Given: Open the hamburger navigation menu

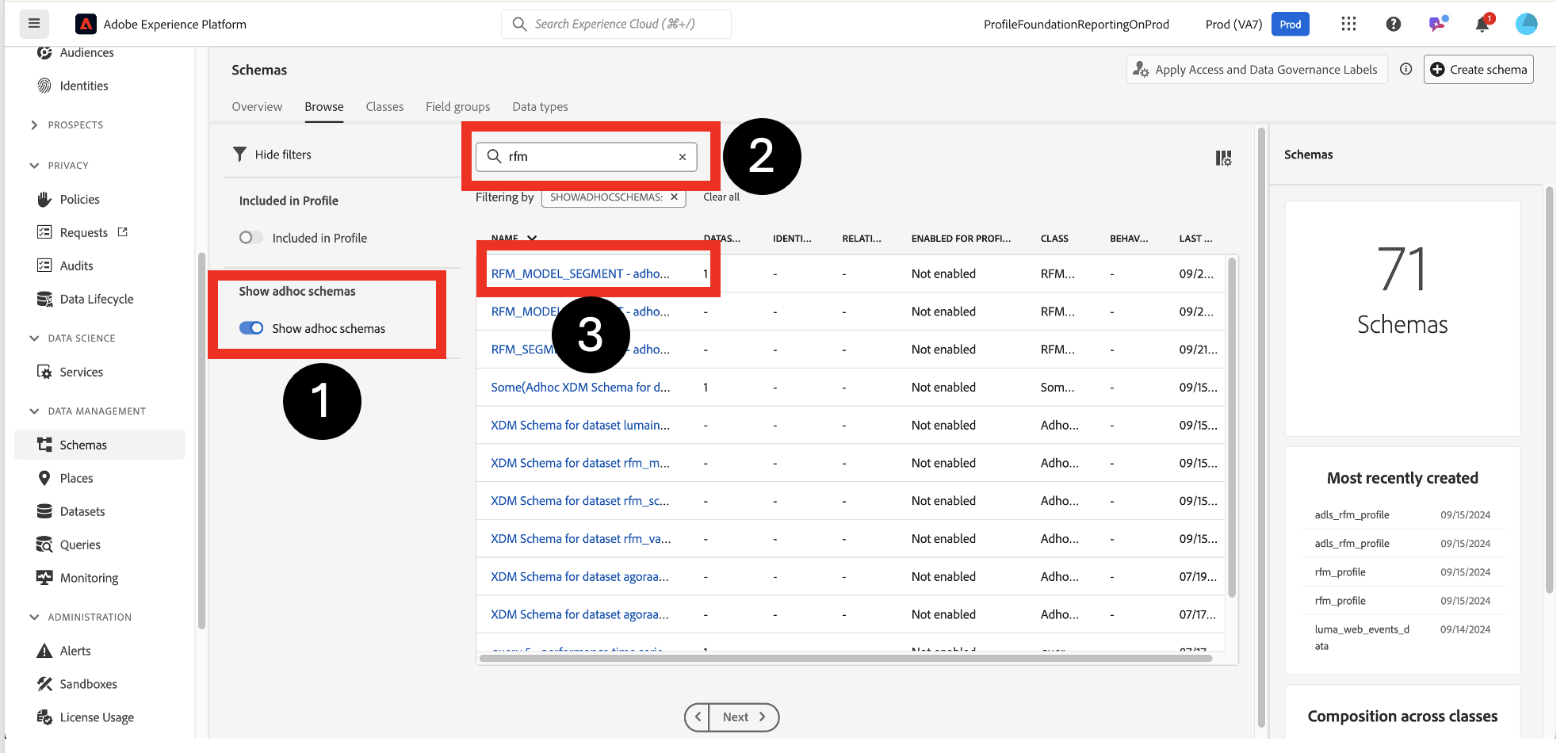Looking at the screenshot, I should [x=34, y=24].
